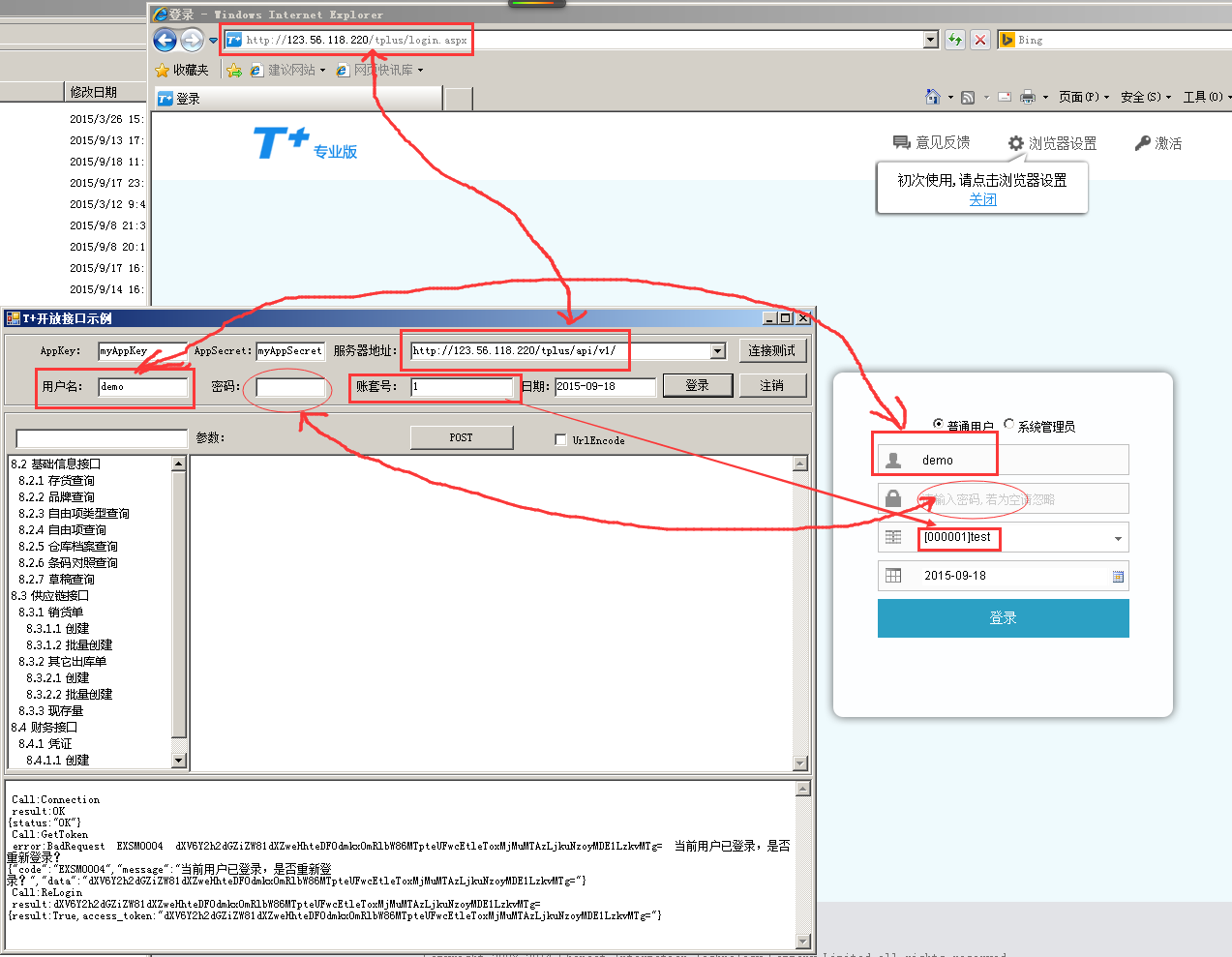This screenshot has height=957, width=1232.
Task: Click the 密码 field in the API window
Action: (290, 387)
